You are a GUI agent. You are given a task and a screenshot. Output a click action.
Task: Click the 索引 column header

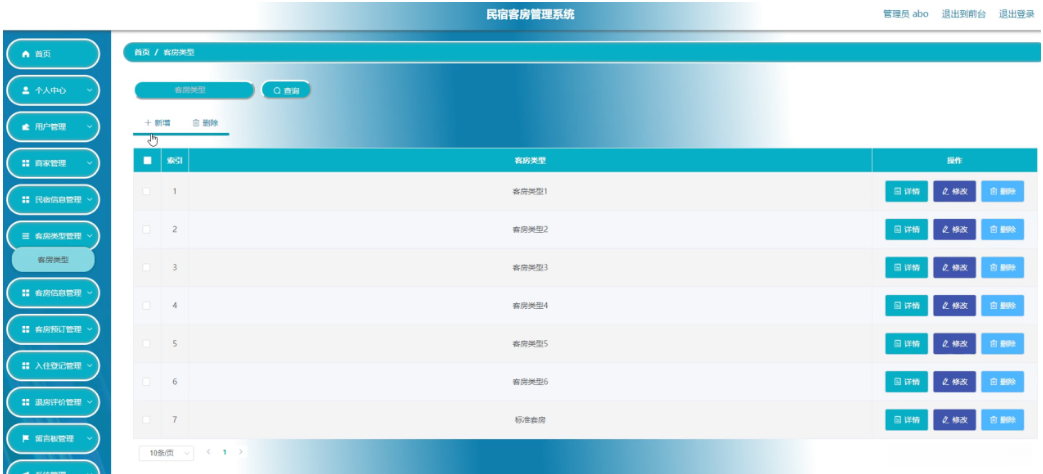(175, 160)
